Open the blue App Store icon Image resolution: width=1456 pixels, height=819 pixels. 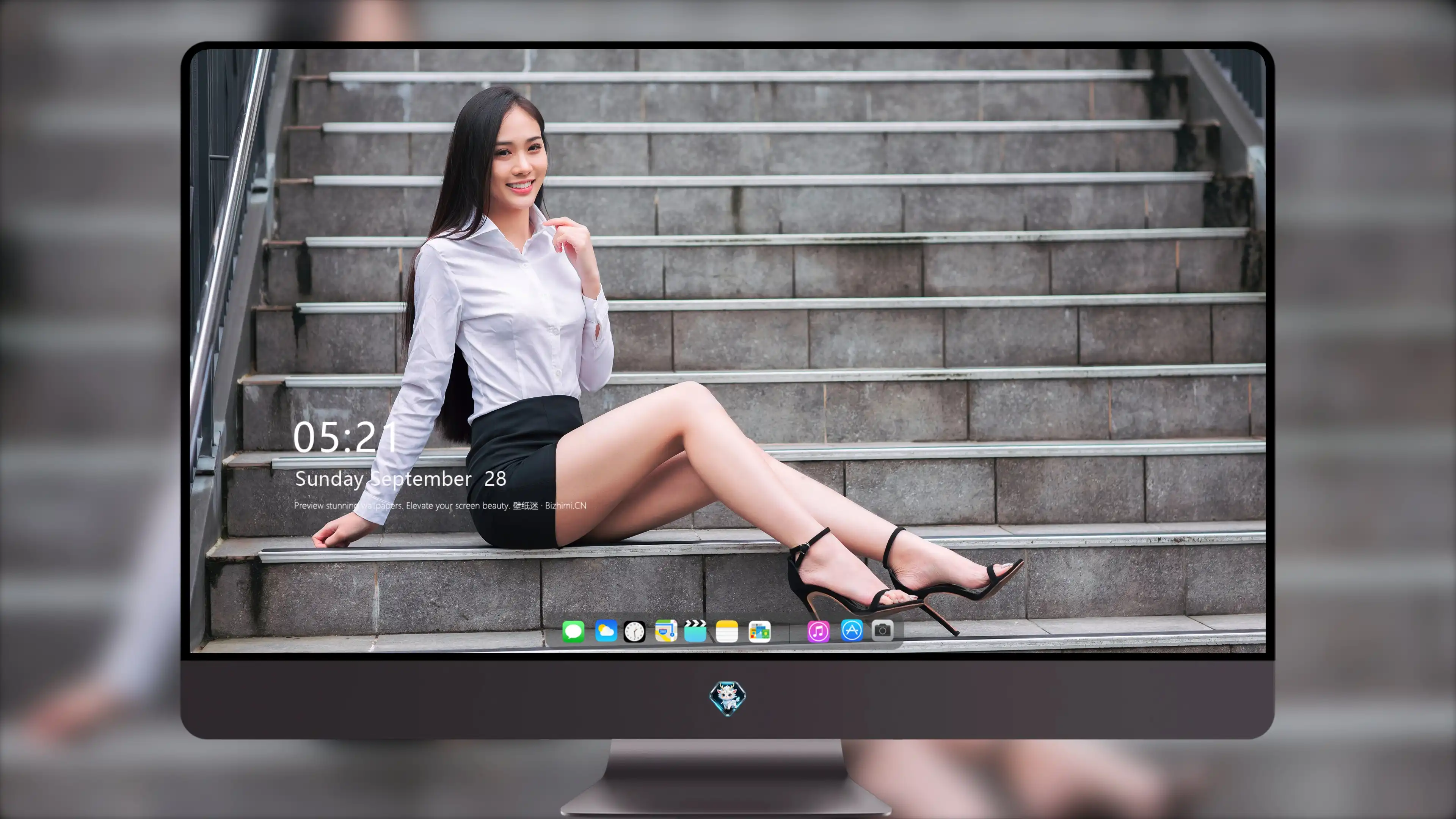[852, 631]
